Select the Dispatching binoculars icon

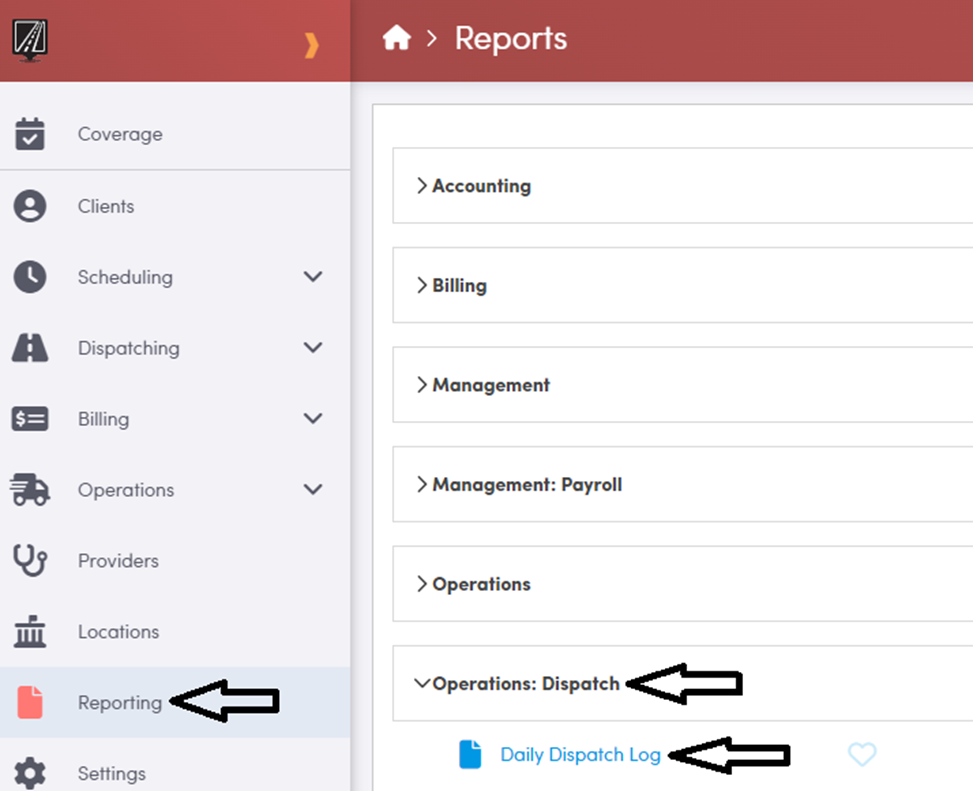29,348
